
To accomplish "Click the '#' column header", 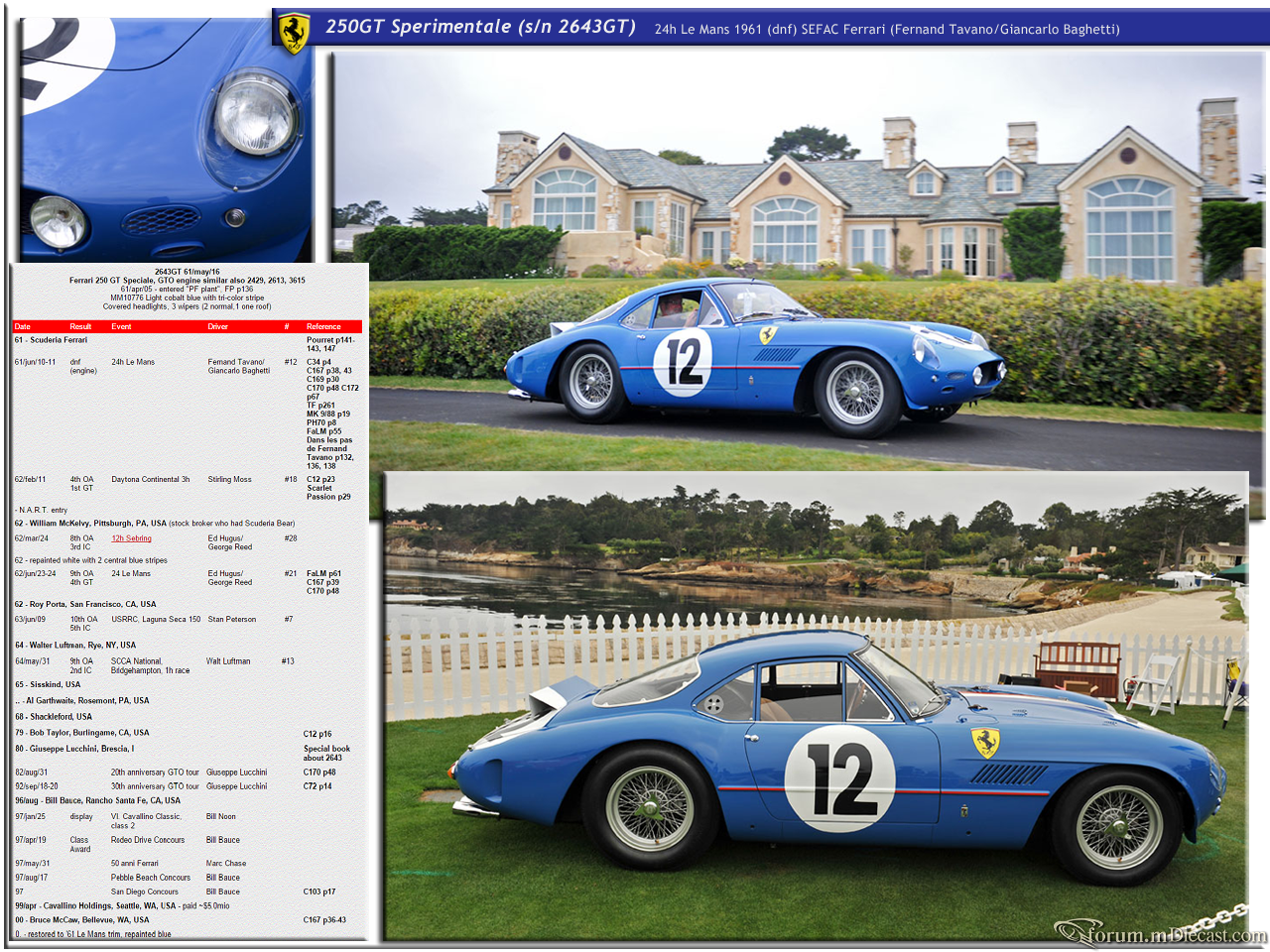I will pyautogui.click(x=287, y=326).
